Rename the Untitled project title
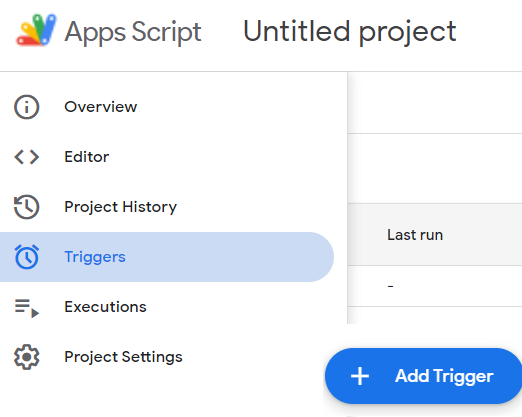 (x=350, y=31)
